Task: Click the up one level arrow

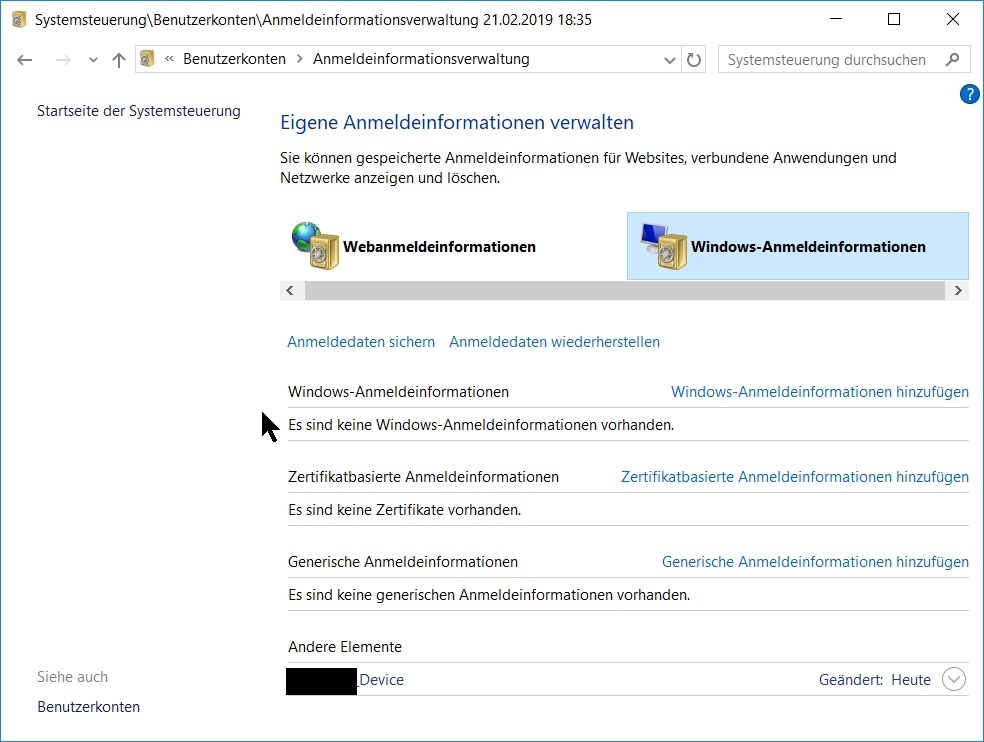Action: pos(119,60)
